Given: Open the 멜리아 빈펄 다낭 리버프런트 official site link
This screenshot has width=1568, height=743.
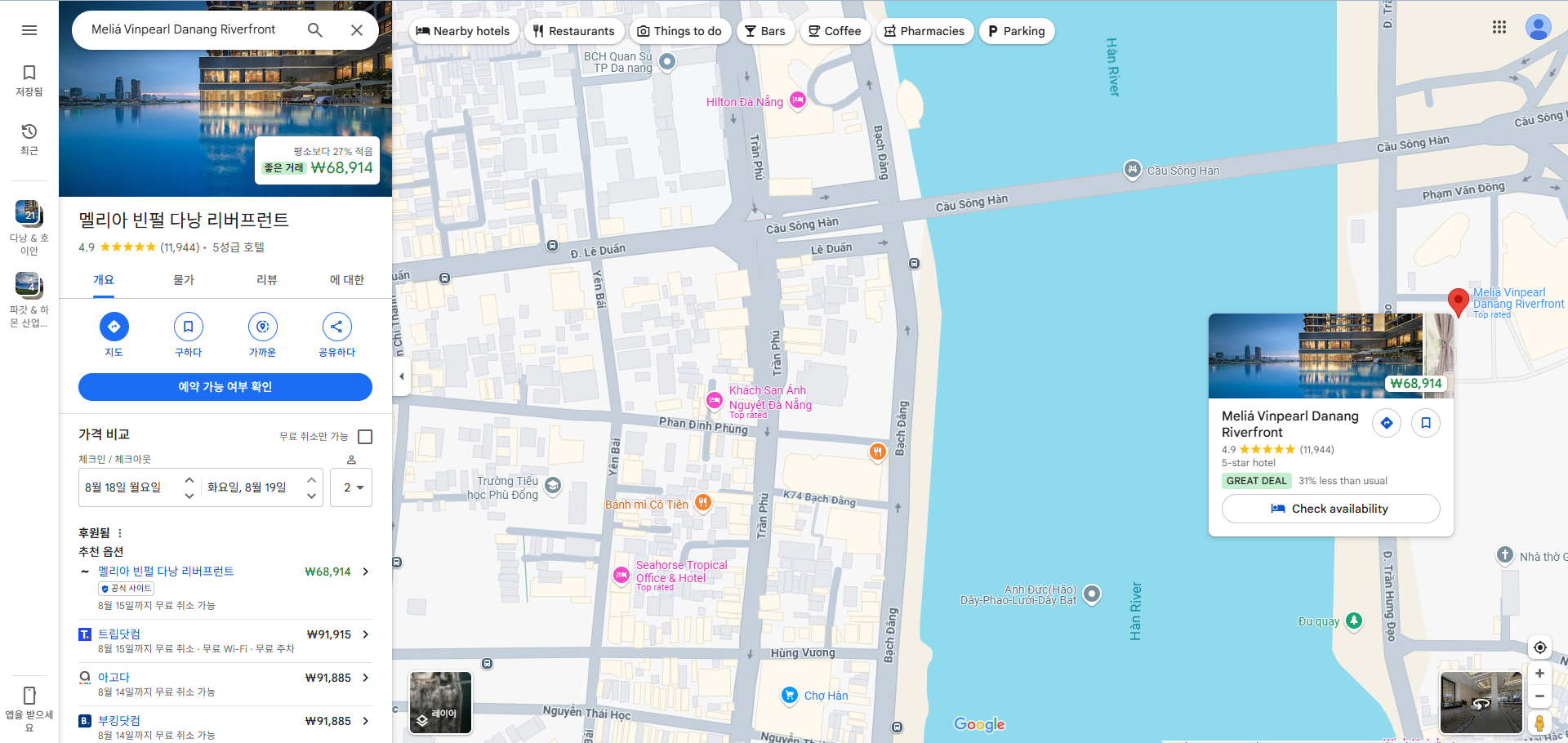Looking at the screenshot, I should coord(166,572).
